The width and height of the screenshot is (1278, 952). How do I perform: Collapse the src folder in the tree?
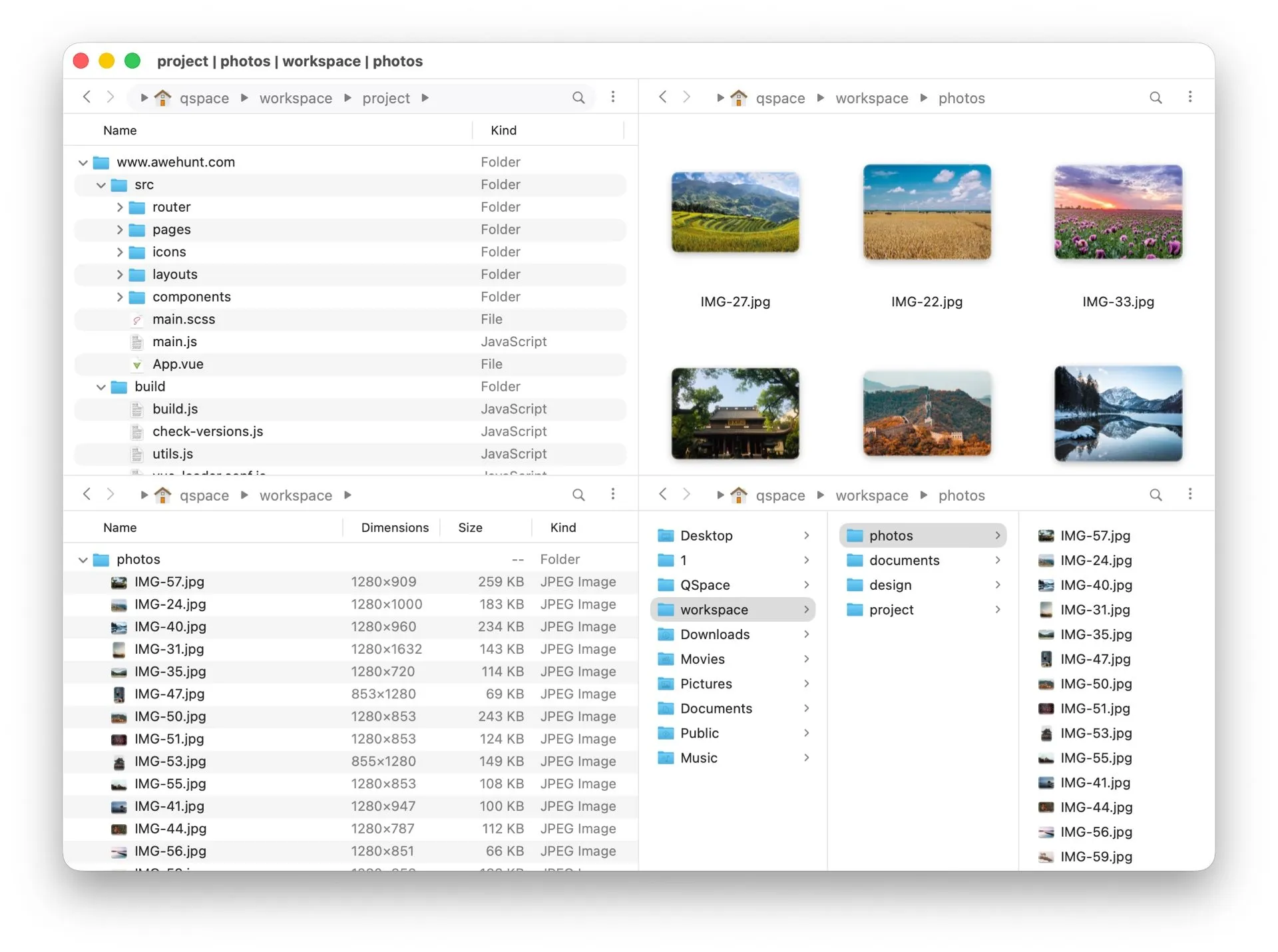[101, 185]
